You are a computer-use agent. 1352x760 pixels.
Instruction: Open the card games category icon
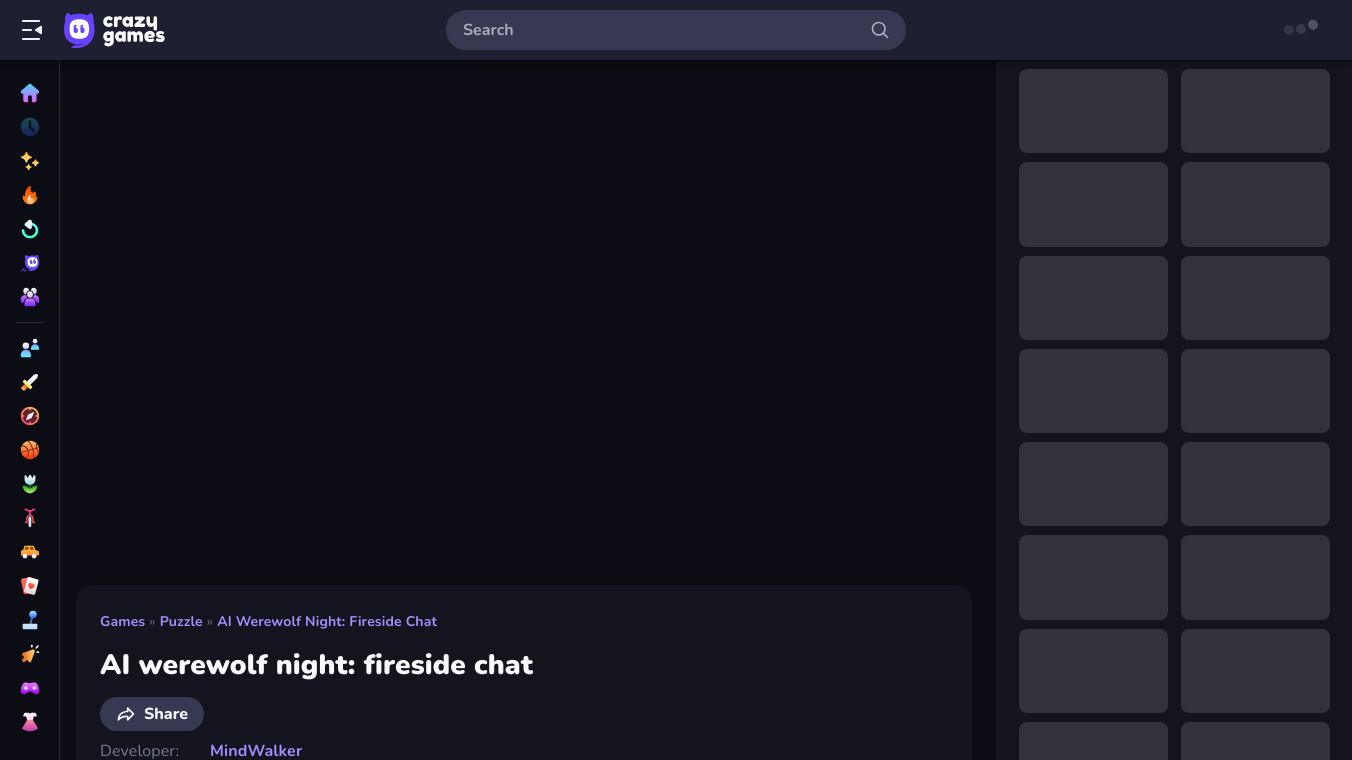[30, 586]
